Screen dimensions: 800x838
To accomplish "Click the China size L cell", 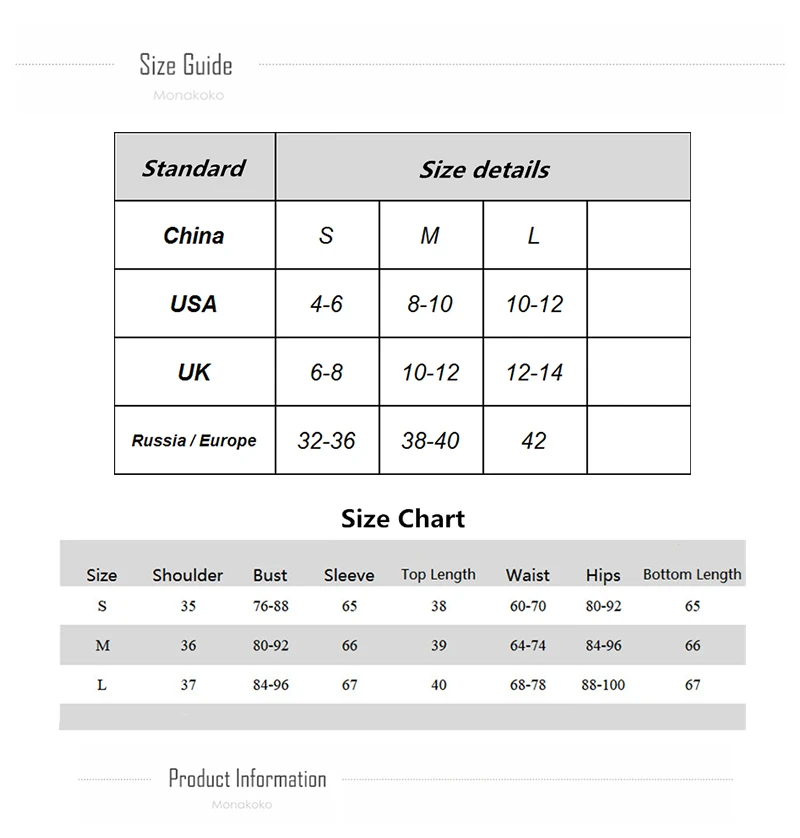I will coord(534,235).
